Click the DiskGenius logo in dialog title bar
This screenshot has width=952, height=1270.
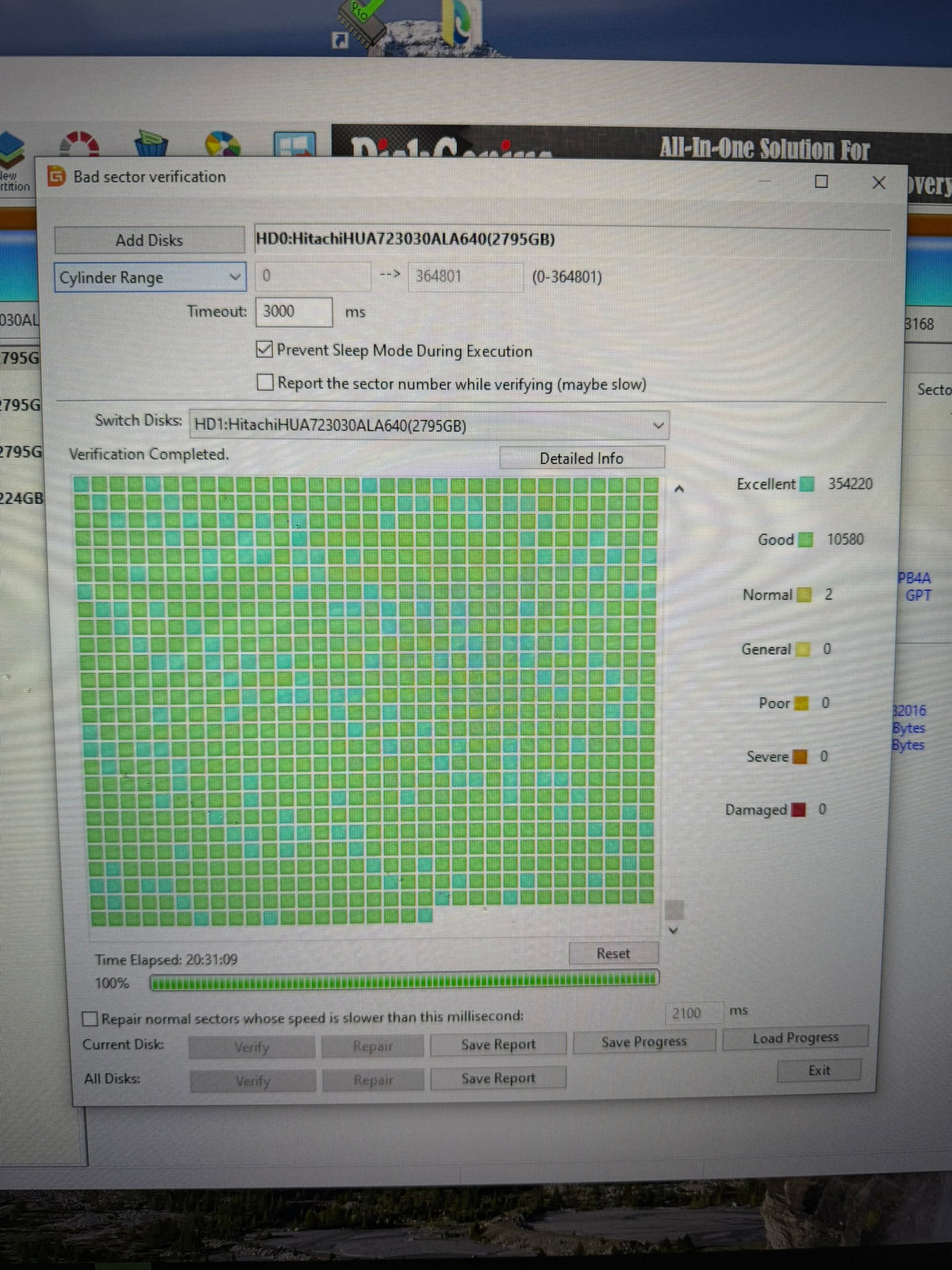(x=56, y=176)
